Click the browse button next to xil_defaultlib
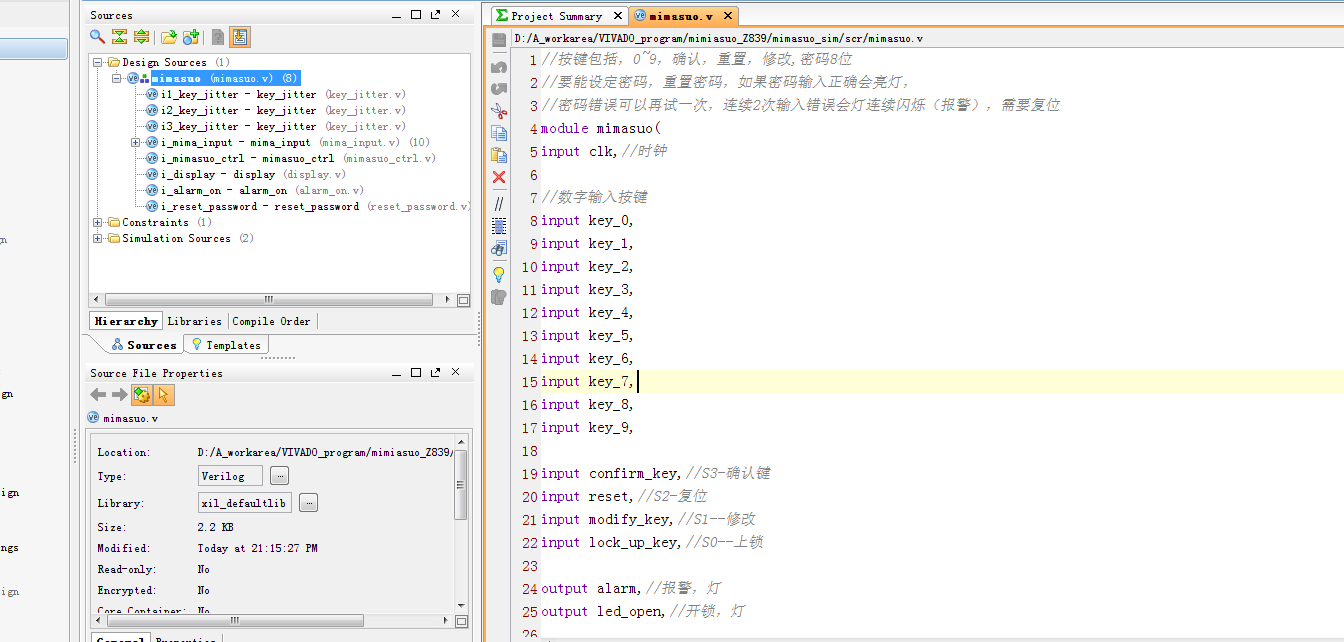The height and width of the screenshot is (642, 1344). (308, 503)
